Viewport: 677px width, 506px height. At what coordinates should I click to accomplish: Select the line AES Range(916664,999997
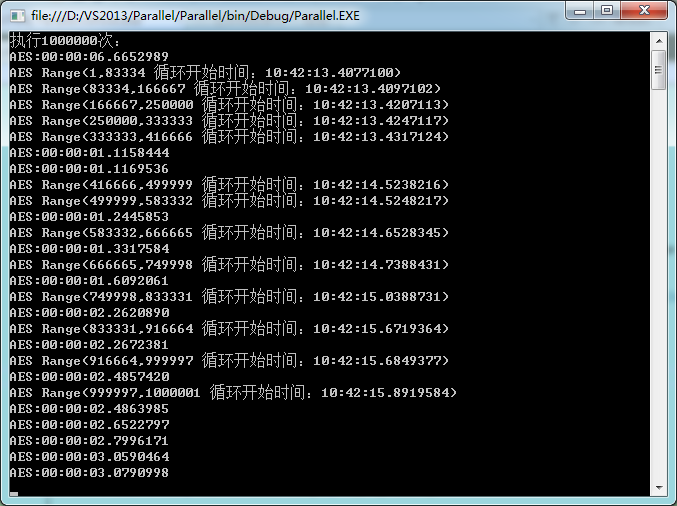pyautogui.click(x=229, y=361)
